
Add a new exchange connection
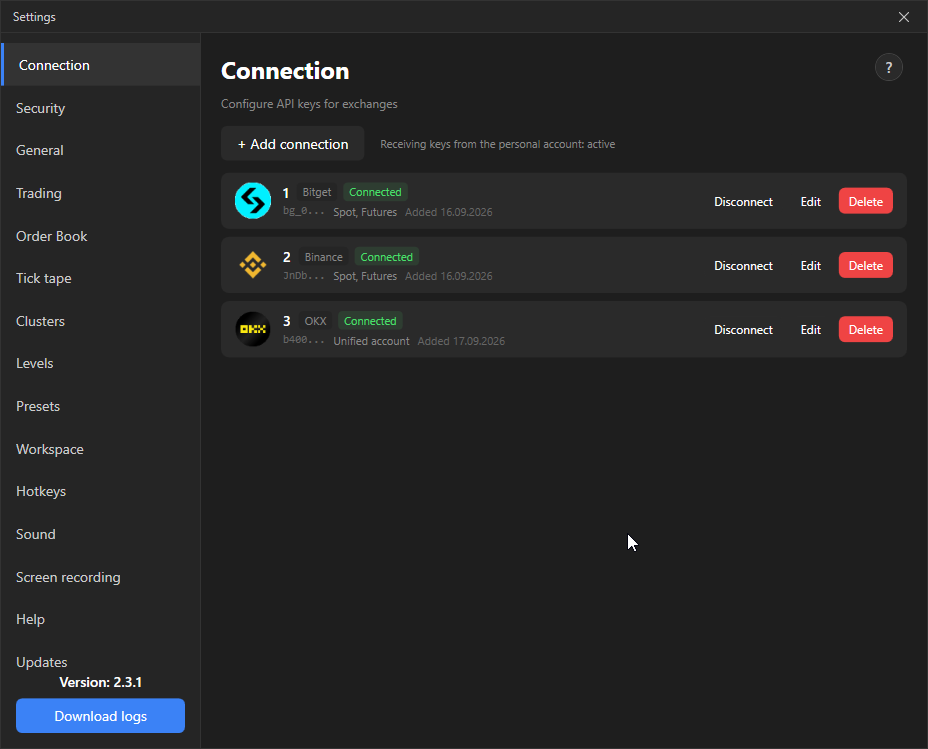click(292, 144)
